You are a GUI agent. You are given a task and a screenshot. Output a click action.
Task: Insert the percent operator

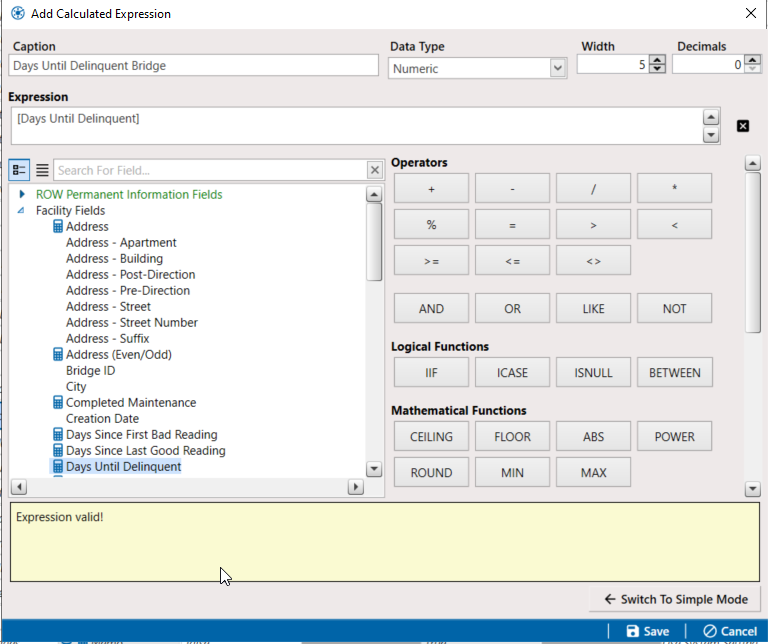tap(431, 224)
